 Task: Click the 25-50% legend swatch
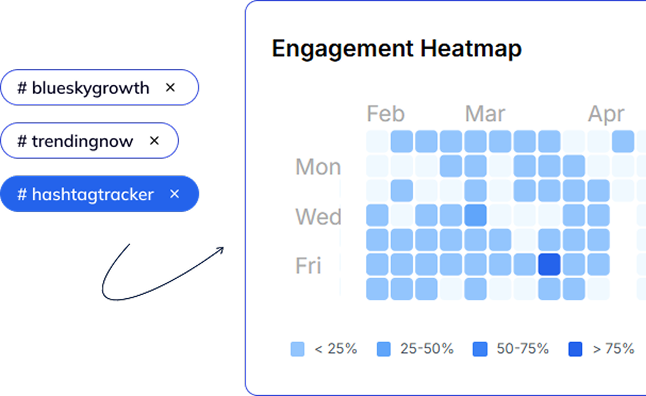(384, 349)
